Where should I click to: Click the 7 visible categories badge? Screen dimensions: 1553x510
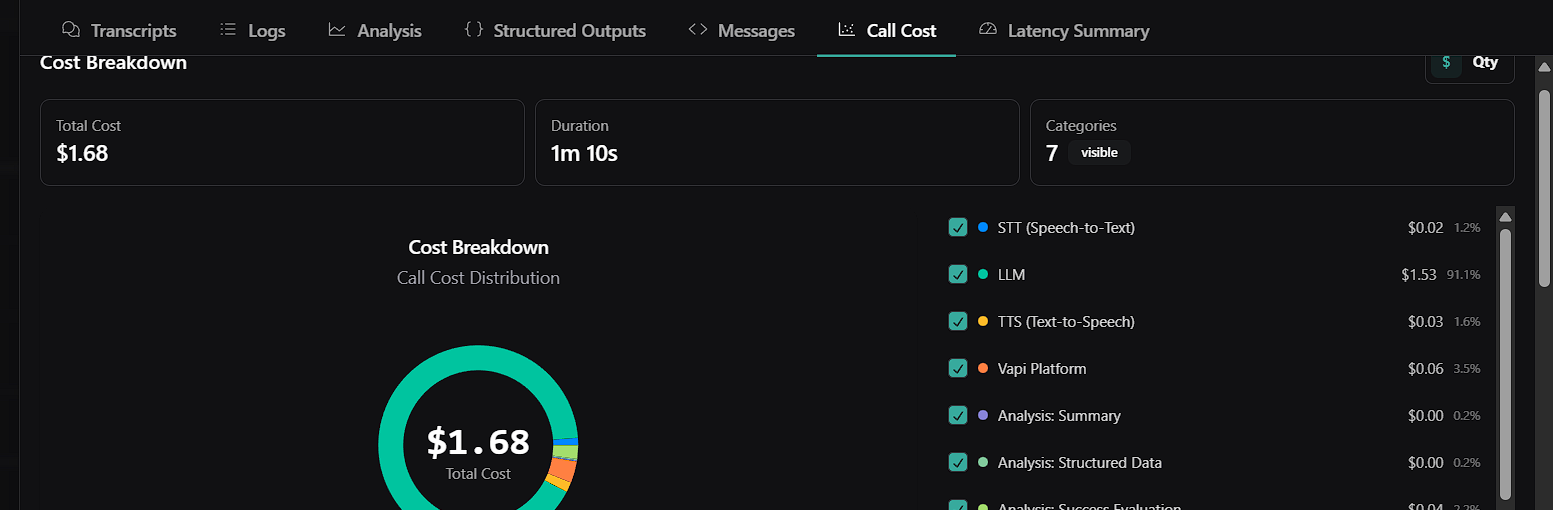coord(1099,153)
